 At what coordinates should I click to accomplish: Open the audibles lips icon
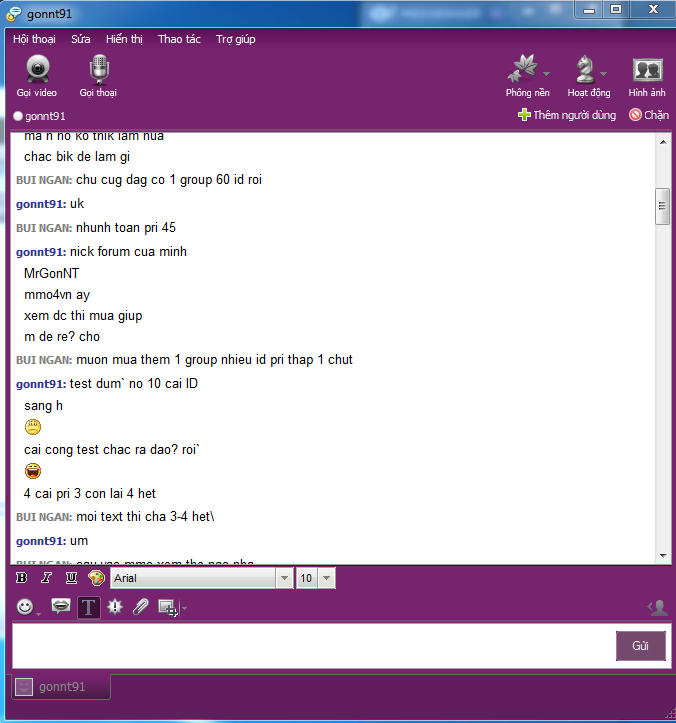pos(61,606)
